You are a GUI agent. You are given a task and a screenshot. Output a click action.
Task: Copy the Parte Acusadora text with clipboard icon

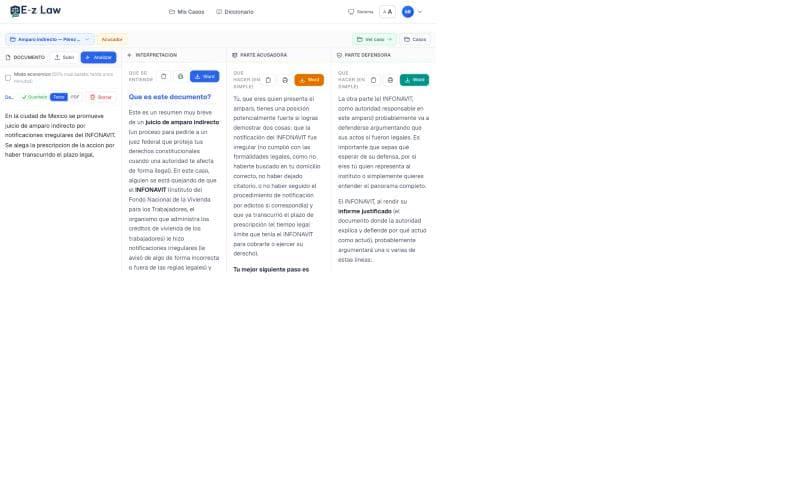tap(268, 80)
